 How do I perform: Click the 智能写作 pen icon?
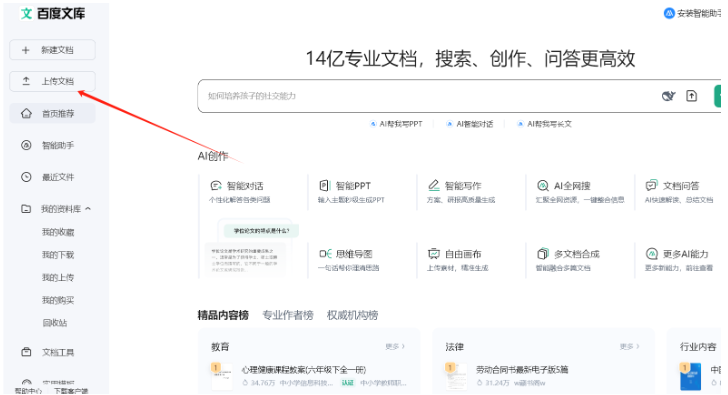pyautogui.click(x=434, y=185)
